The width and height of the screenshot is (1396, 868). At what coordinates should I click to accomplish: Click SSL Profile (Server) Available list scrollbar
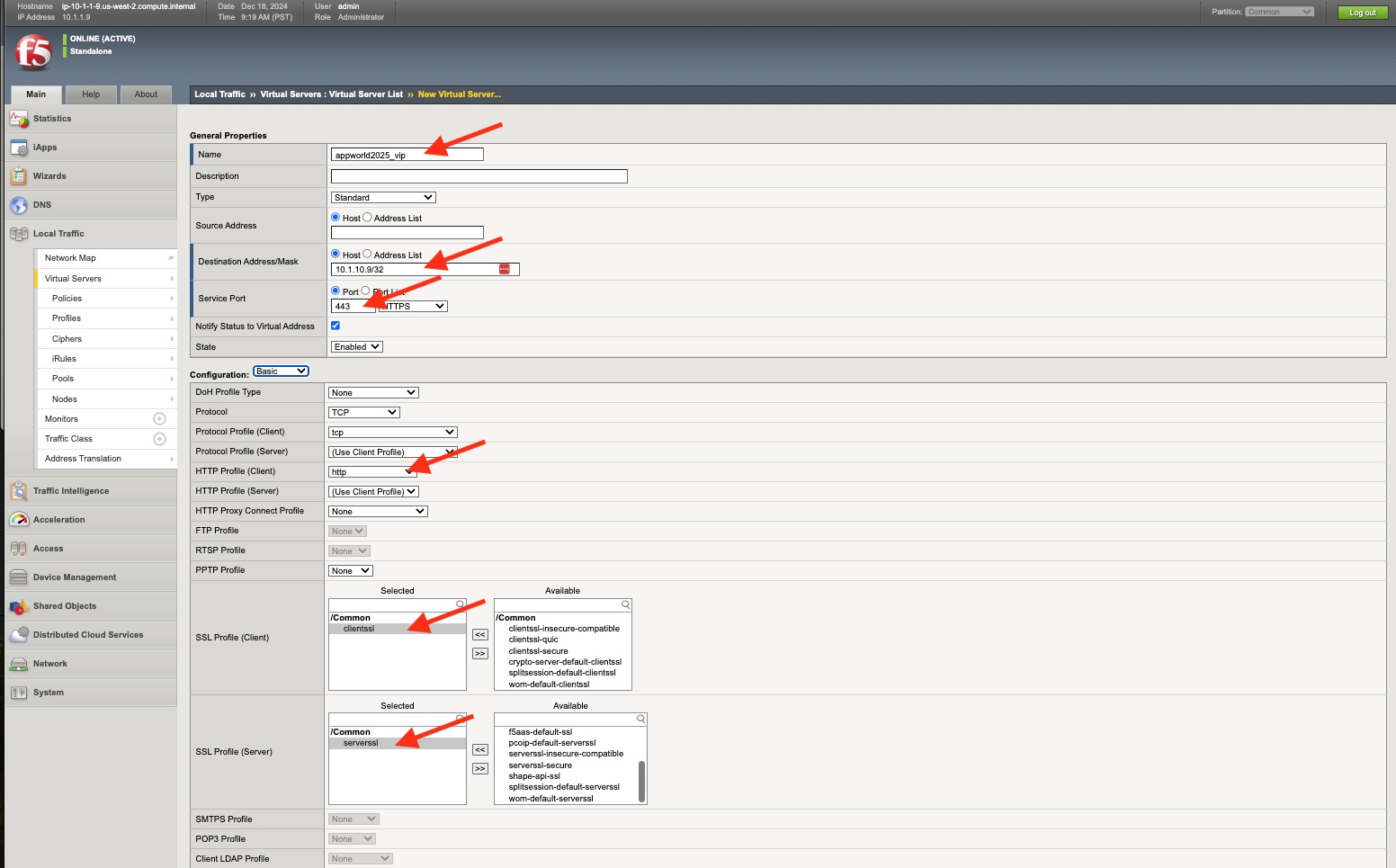(x=641, y=781)
